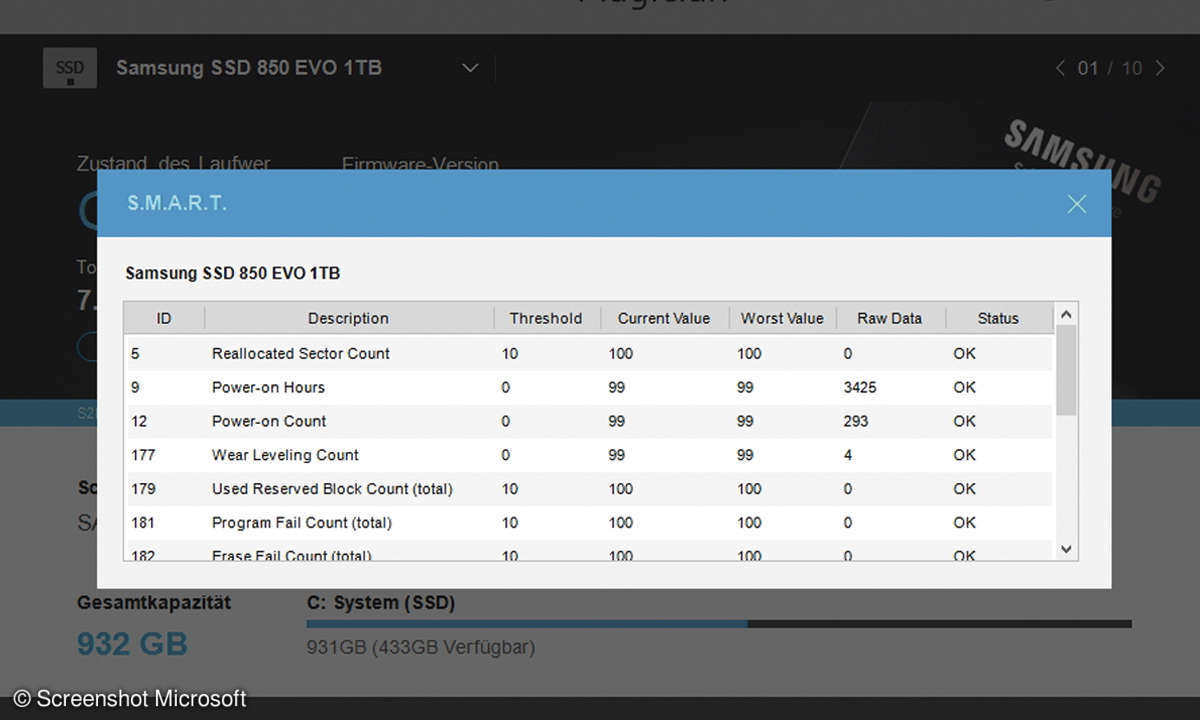
Task: Select "Used Reserved Block Count (total)" description
Action: (x=332, y=489)
